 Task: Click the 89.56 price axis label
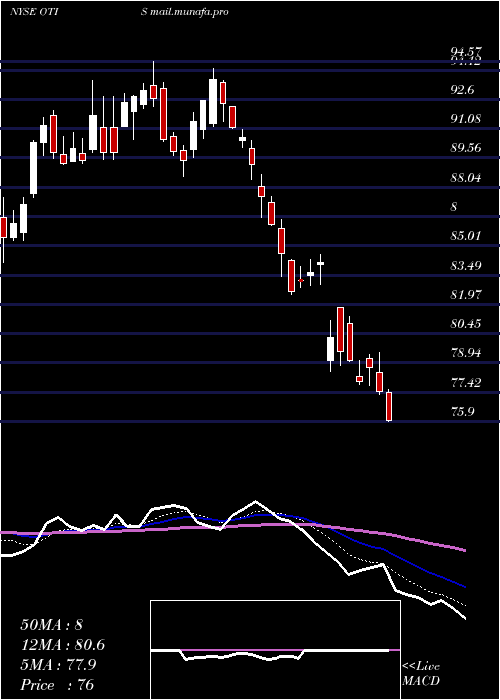point(466,148)
